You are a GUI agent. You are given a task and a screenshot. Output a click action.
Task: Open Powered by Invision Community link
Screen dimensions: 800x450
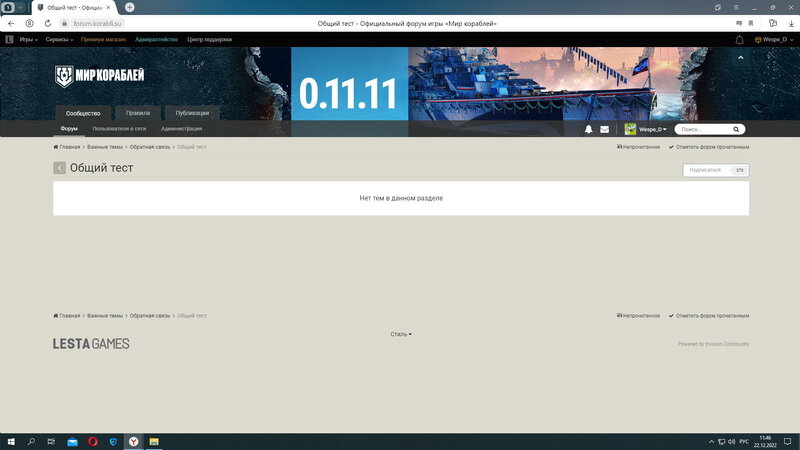coord(713,344)
